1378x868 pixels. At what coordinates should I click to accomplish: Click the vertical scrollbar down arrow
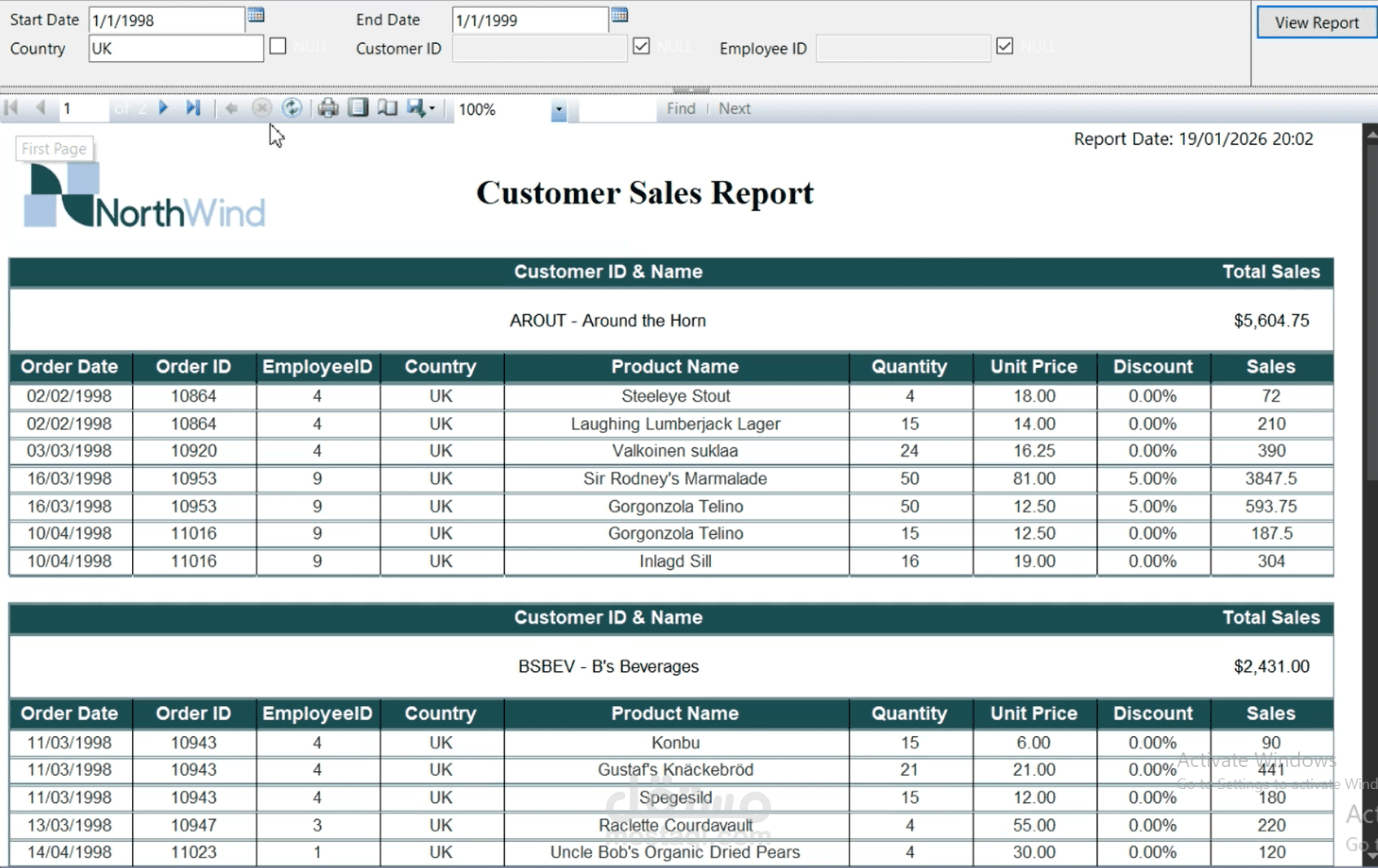[1371, 857]
